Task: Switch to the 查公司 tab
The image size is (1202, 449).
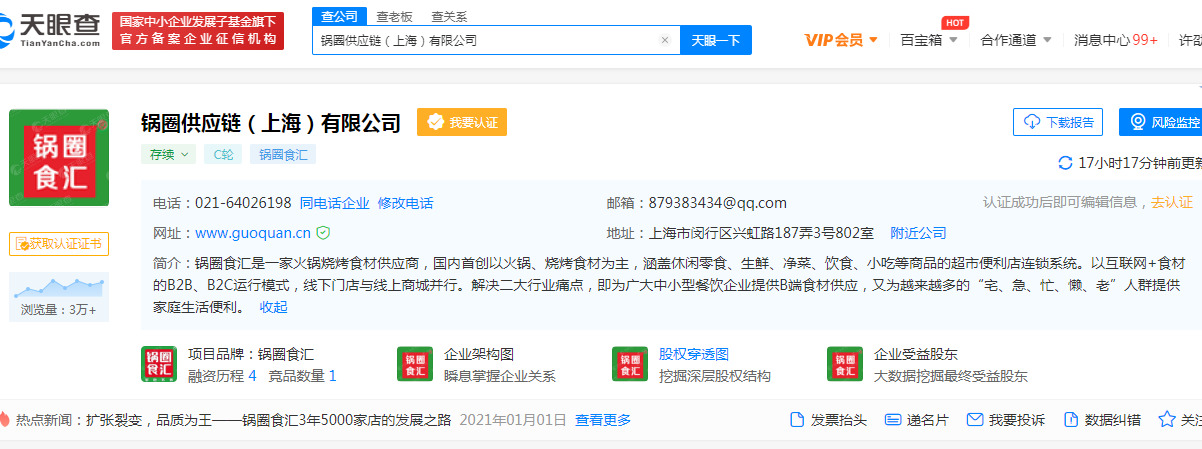Action: tap(338, 16)
